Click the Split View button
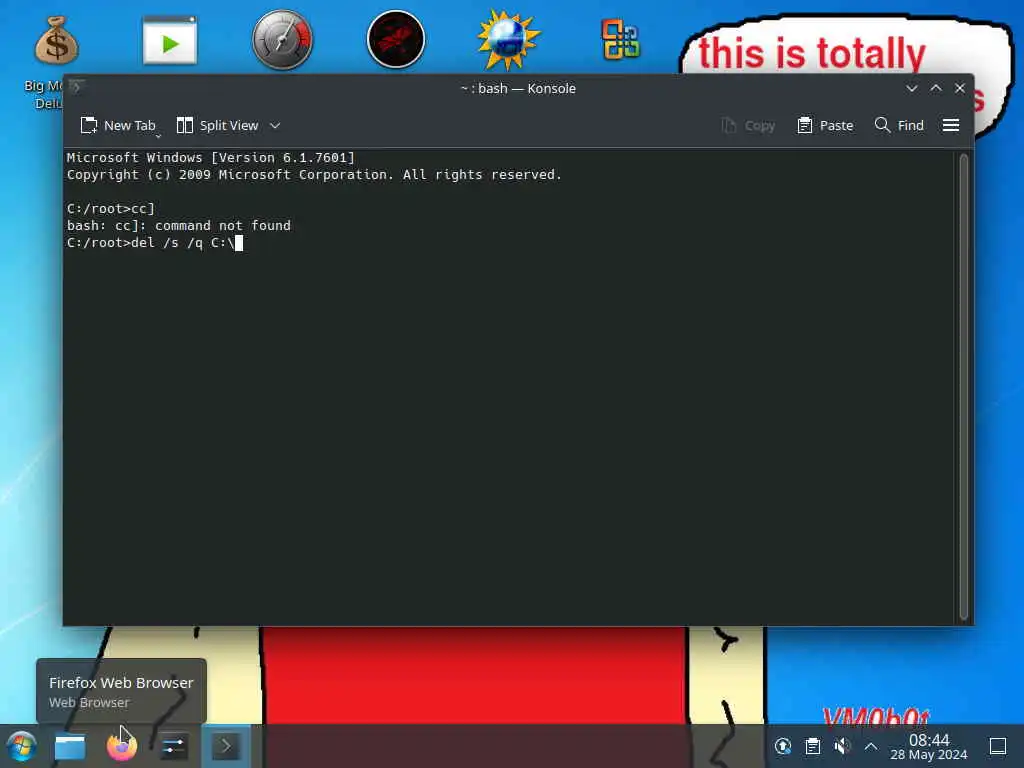Screen dimensions: 1024x768 [217, 125]
